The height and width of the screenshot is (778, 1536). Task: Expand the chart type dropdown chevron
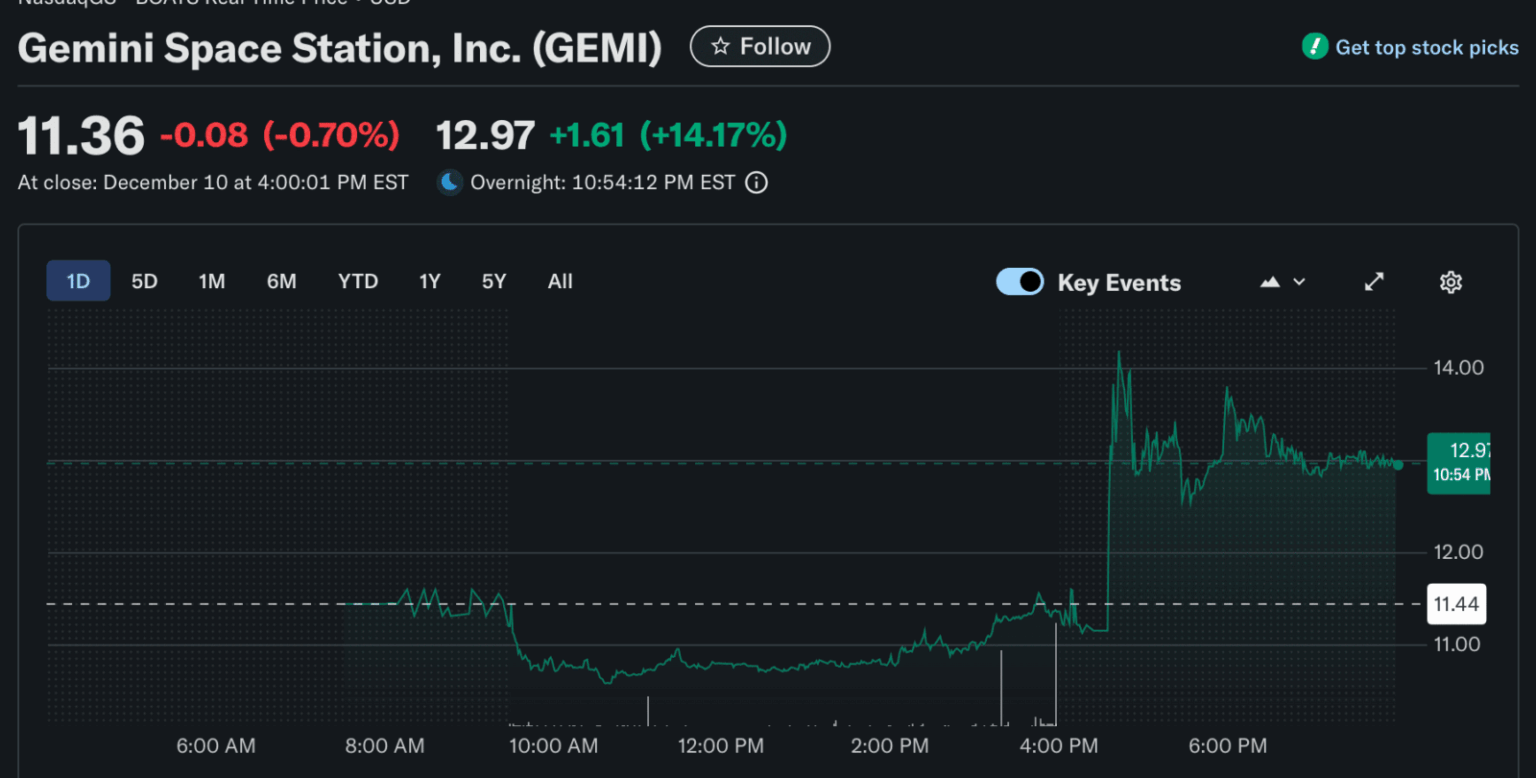click(x=1299, y=282)
